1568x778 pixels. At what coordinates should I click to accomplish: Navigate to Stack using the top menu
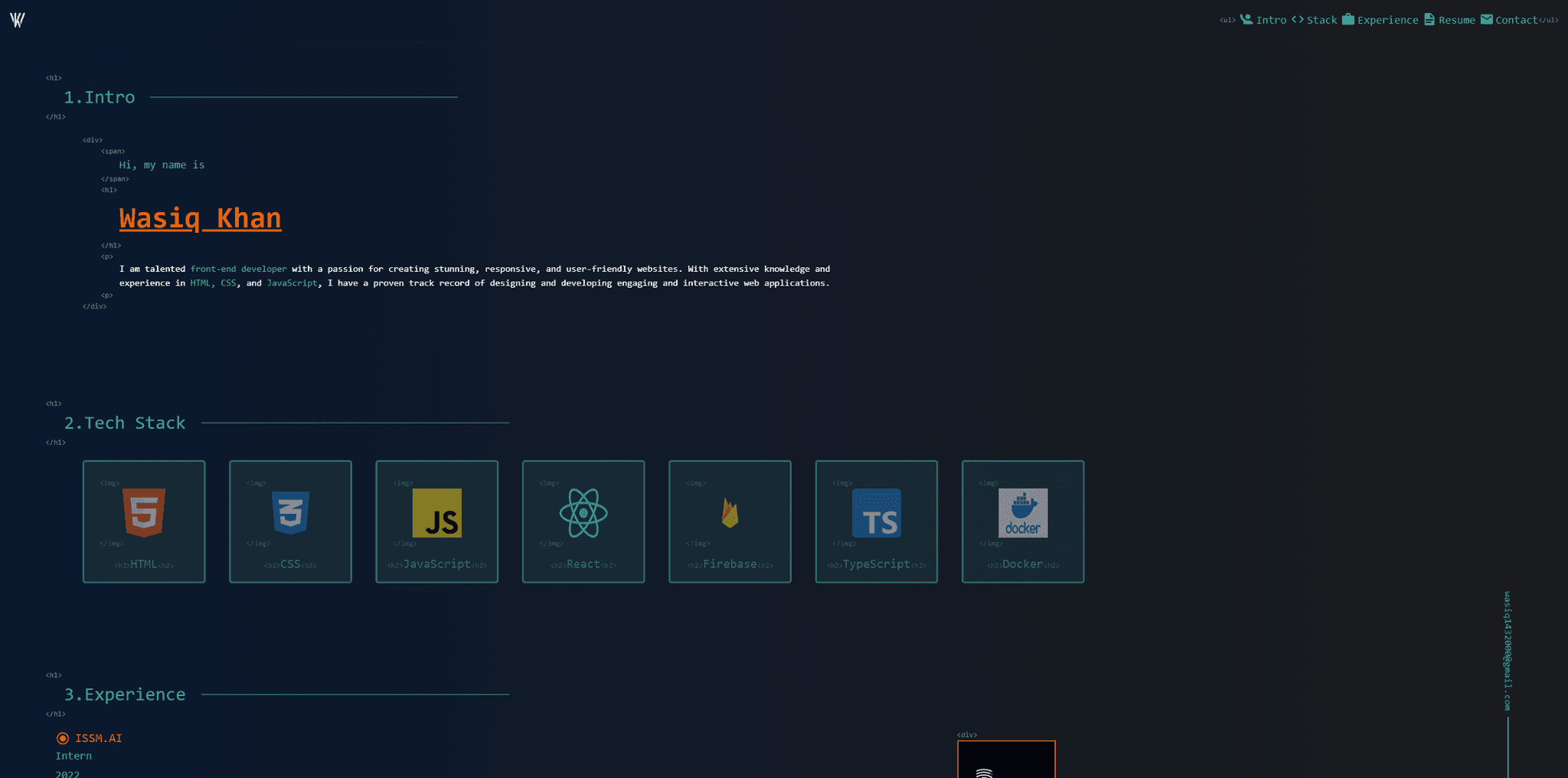point(1321,18)
